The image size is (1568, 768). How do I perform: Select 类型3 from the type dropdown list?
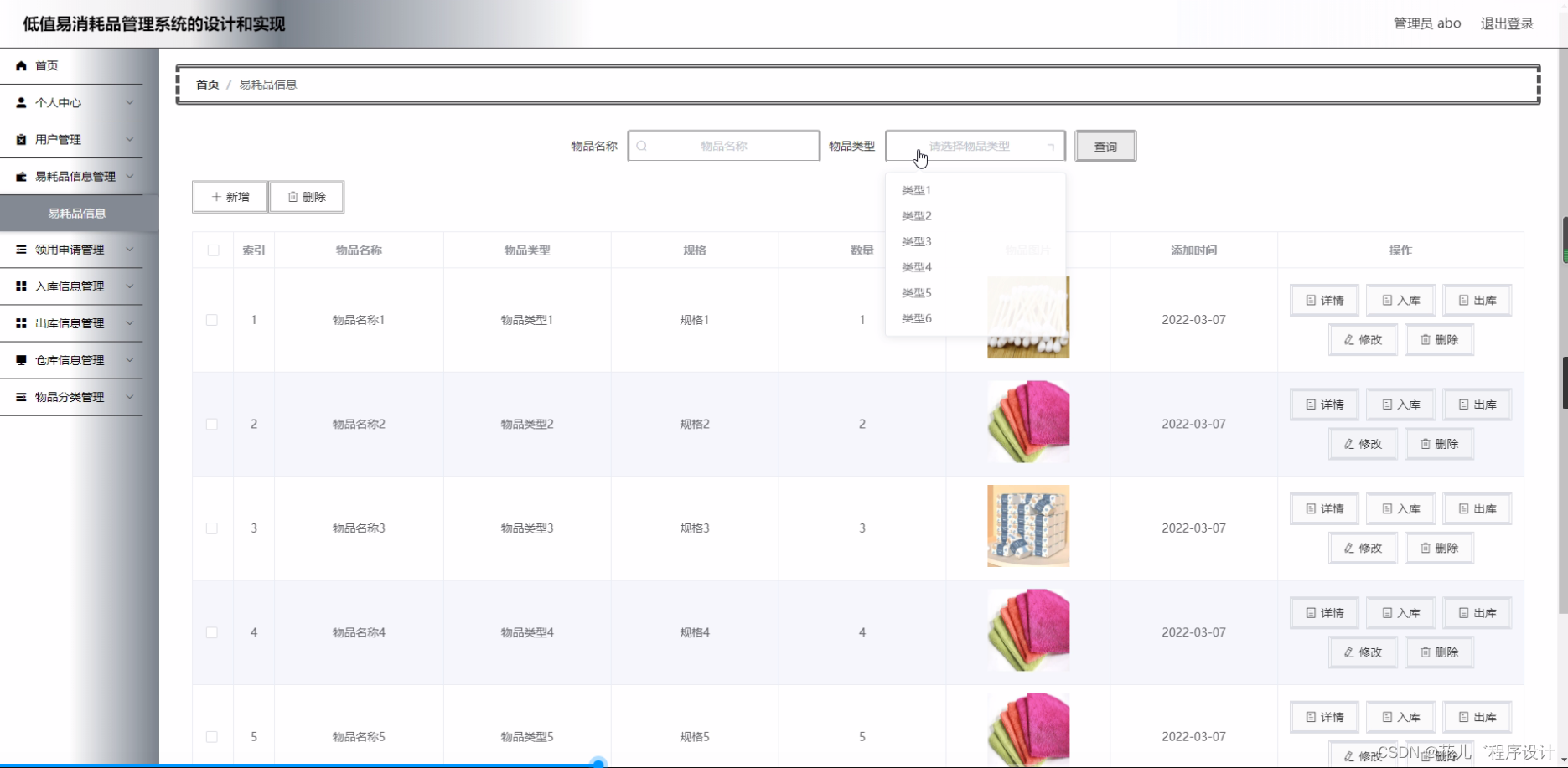coord(916,241)
